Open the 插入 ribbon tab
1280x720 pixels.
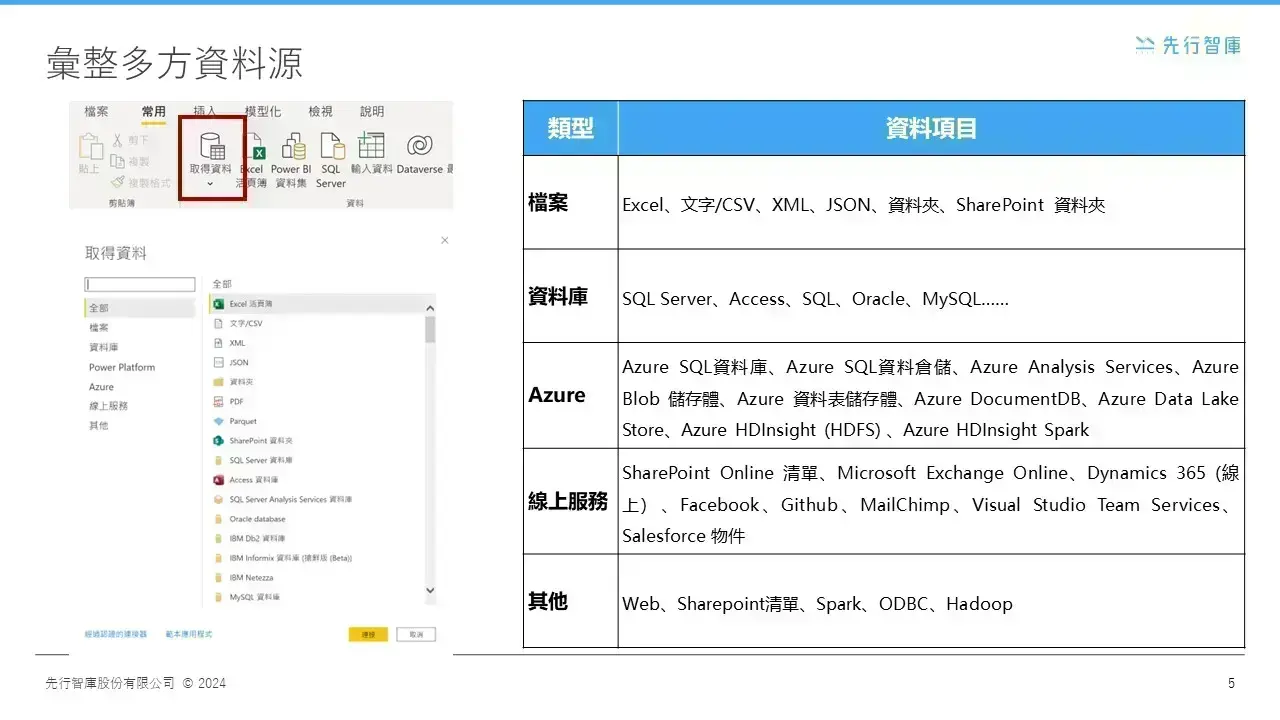pyautogui.click(x=205, y=112)
